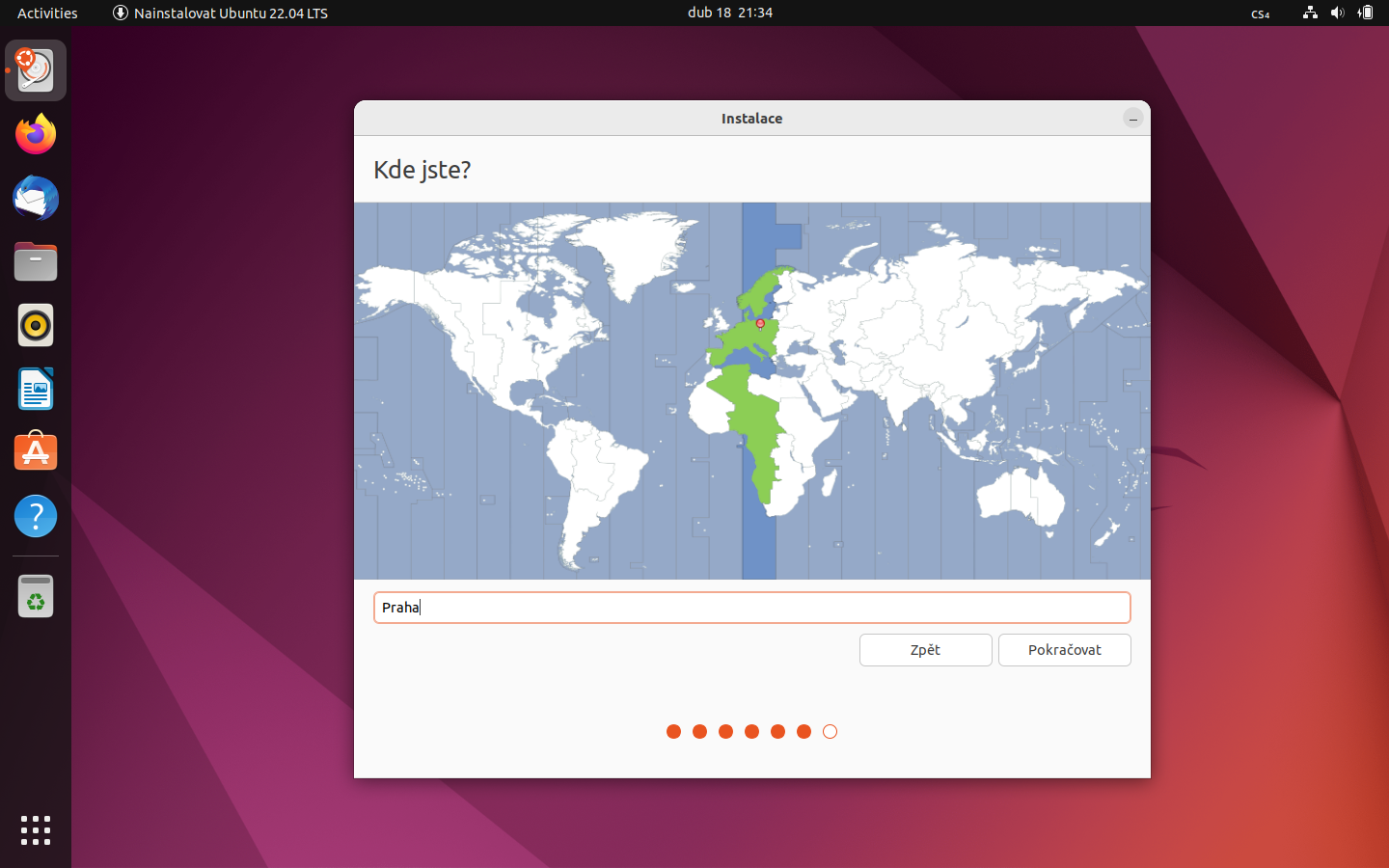Viewport: 1389px width, 868px height.
Task: Open Firefox from the dock
Action: pyautogui.click(x=35, y=134)
